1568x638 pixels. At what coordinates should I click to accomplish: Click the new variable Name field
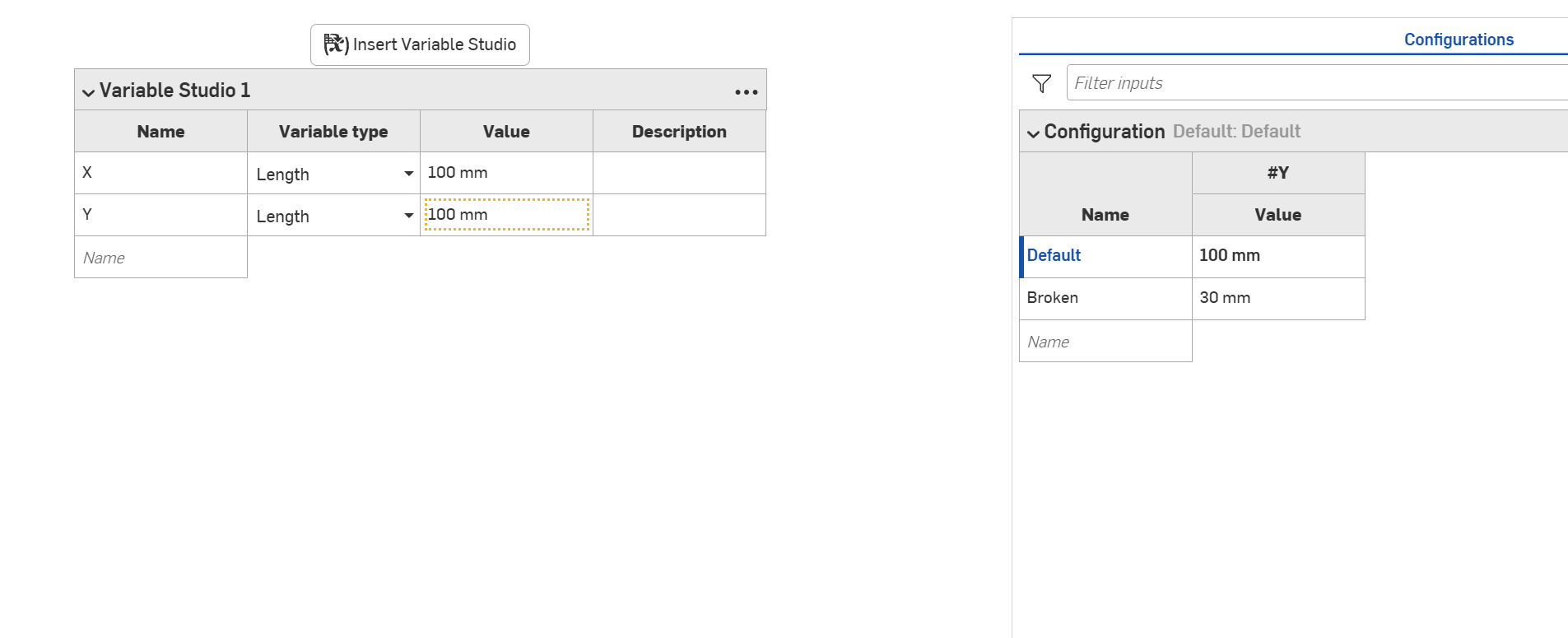tap(161, 258)
